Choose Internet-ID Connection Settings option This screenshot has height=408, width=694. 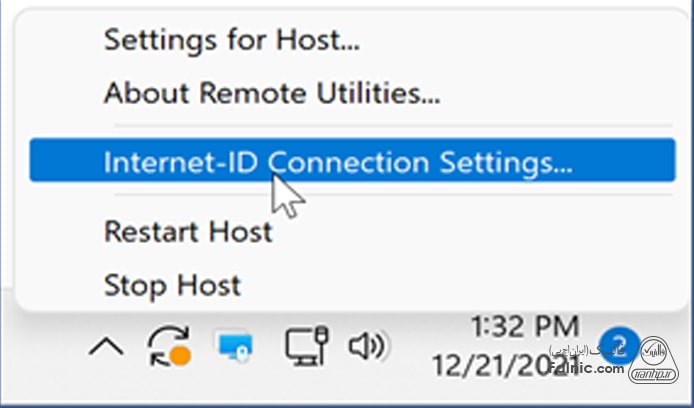pos(338,160)
